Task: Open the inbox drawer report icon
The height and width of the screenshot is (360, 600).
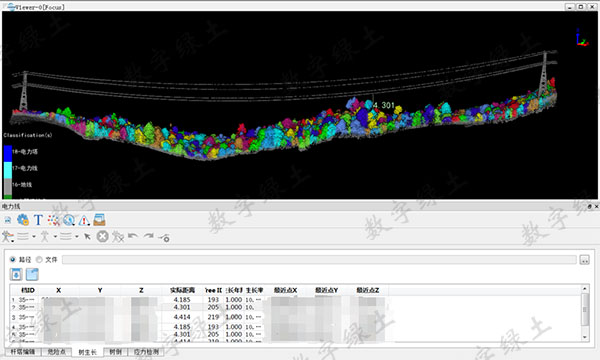Action: click(x=99, y=220)
